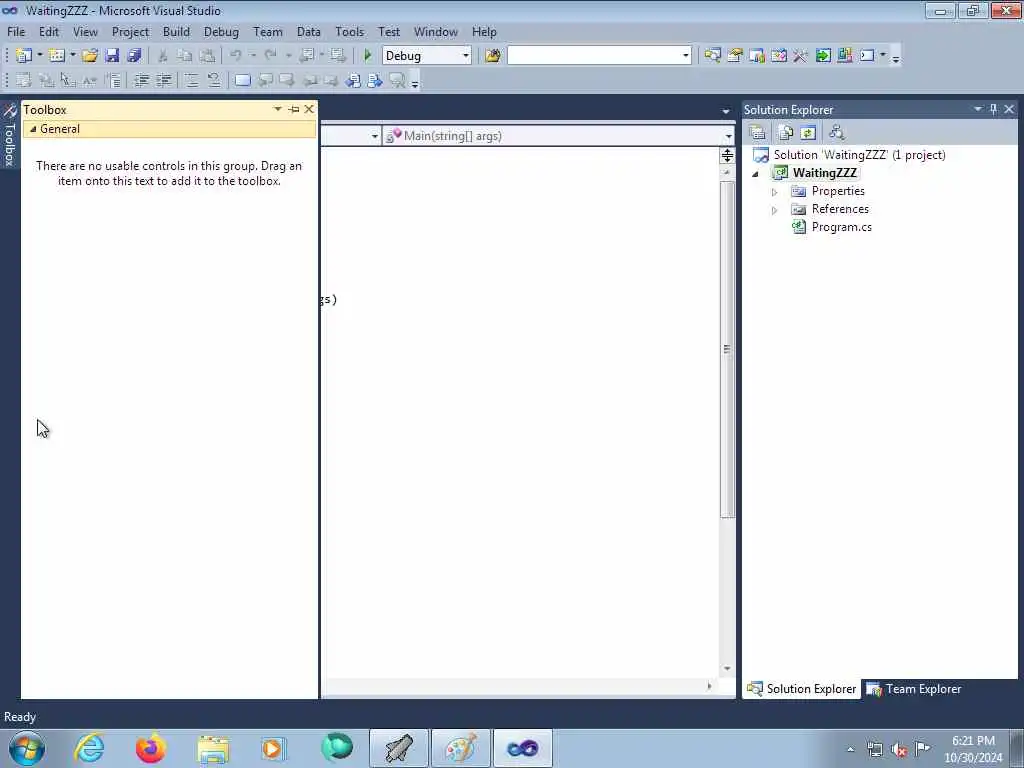Screen dimensions: 1024x768
Task: Open Internet Explorer from the taskbar
Action: pos(89,748)
